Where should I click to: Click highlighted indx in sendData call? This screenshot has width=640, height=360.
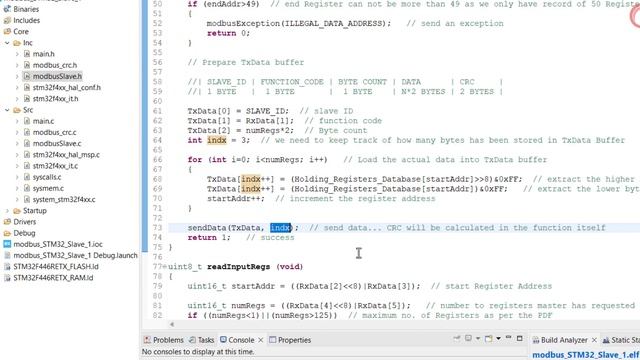(280, 228)
